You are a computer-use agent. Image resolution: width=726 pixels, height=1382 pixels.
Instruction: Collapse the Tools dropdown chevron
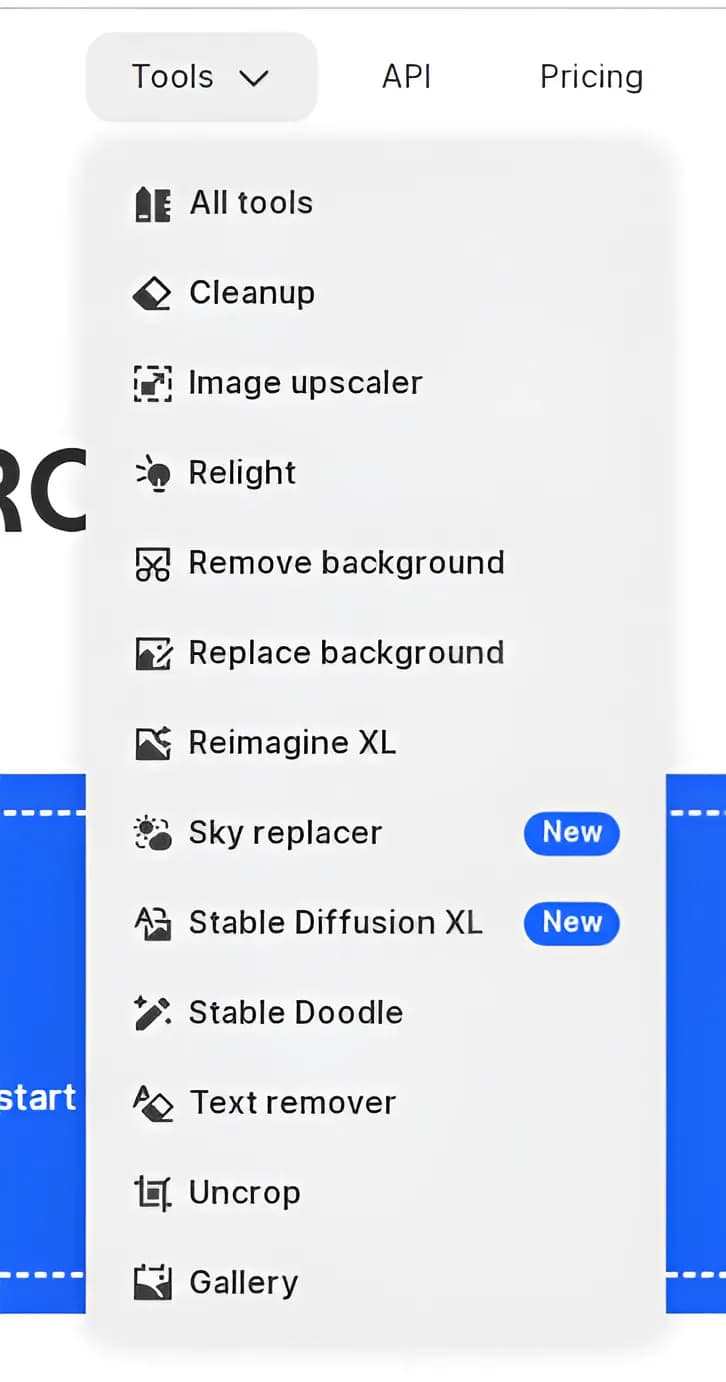coord(255,78)
